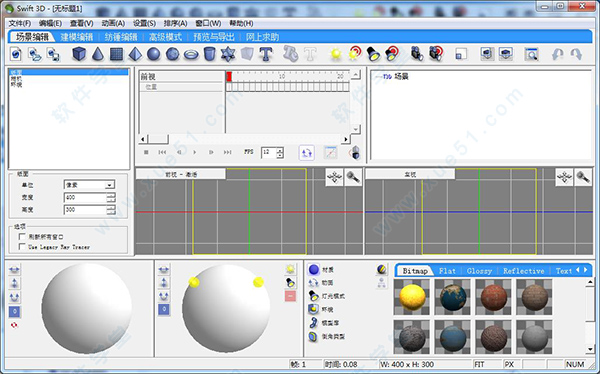Open the Animation(A) menu
This screenshot has width=600, height=374.
113,23
